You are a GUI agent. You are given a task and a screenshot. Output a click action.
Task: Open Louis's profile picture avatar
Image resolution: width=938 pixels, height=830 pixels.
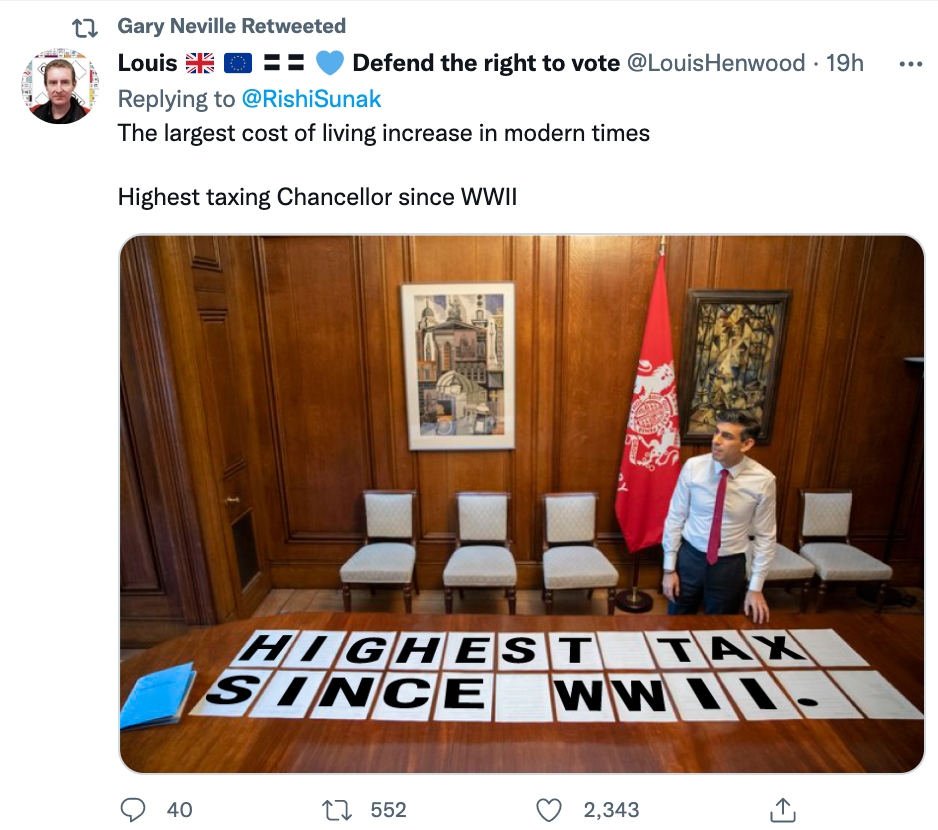click(61, 87)
